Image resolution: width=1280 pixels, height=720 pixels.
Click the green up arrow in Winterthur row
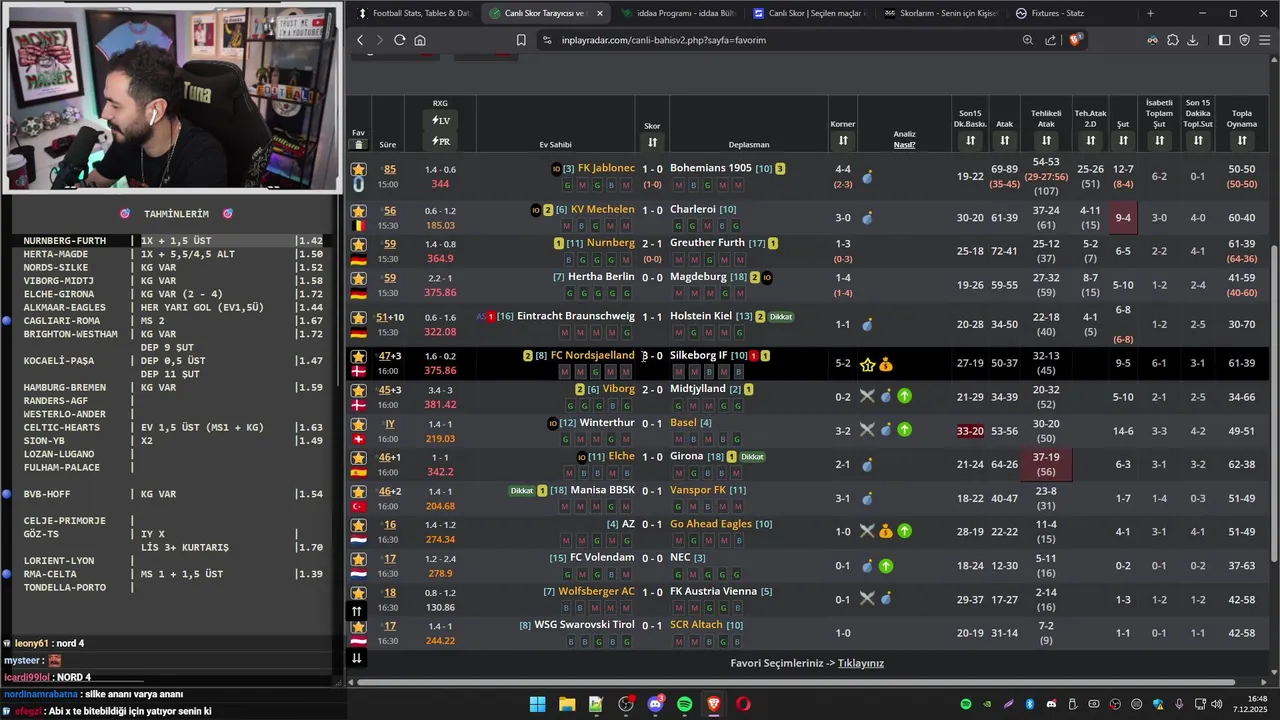tap(904, 430)
